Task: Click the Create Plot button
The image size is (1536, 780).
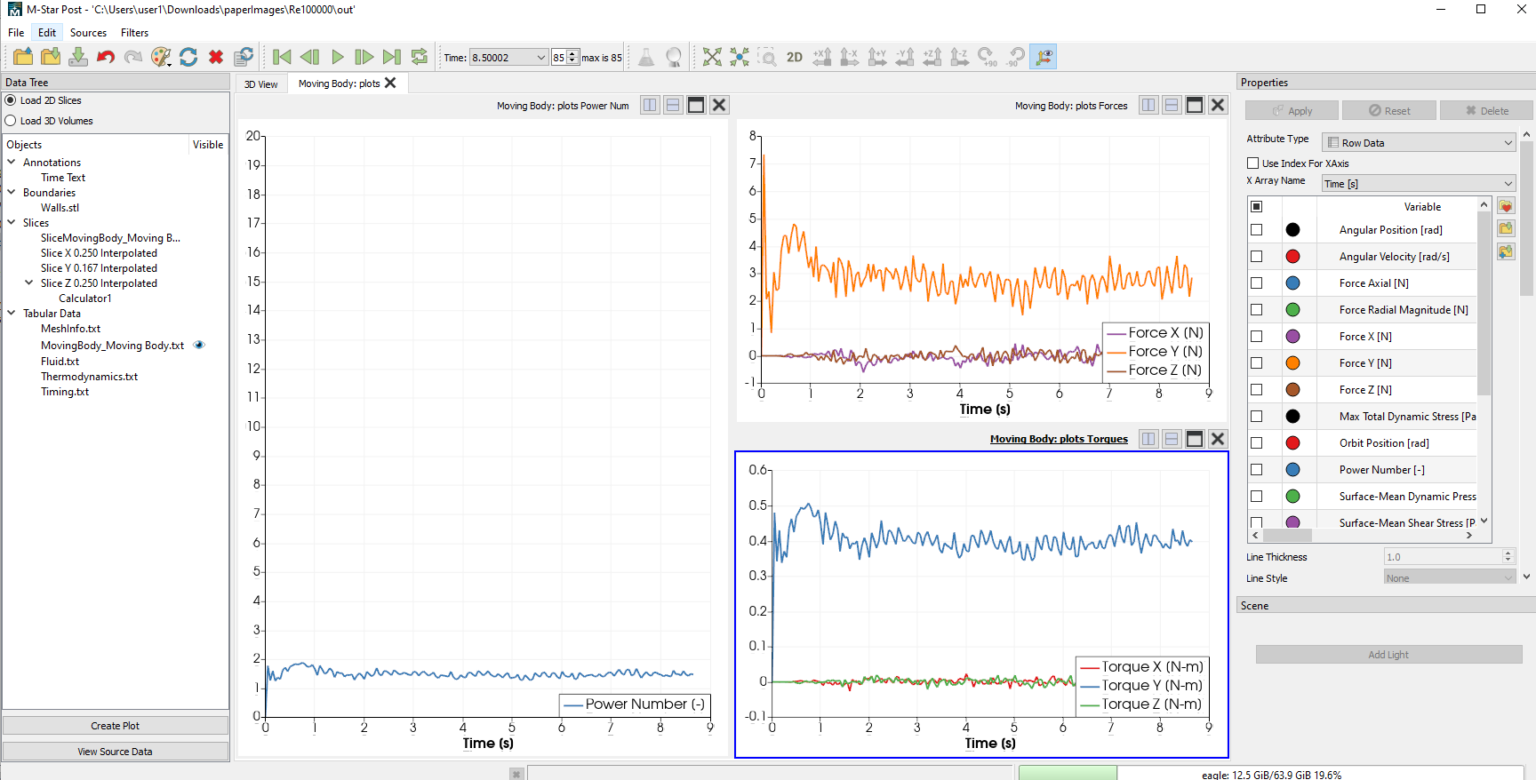Action: [115, 726]
